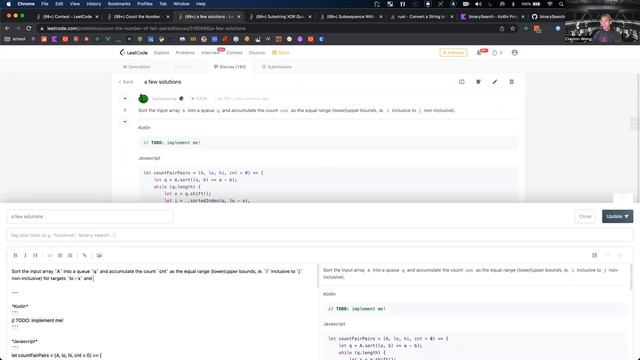Insert image in the post editor
This screenshot has width=640, height=360.
pos(99,256)
